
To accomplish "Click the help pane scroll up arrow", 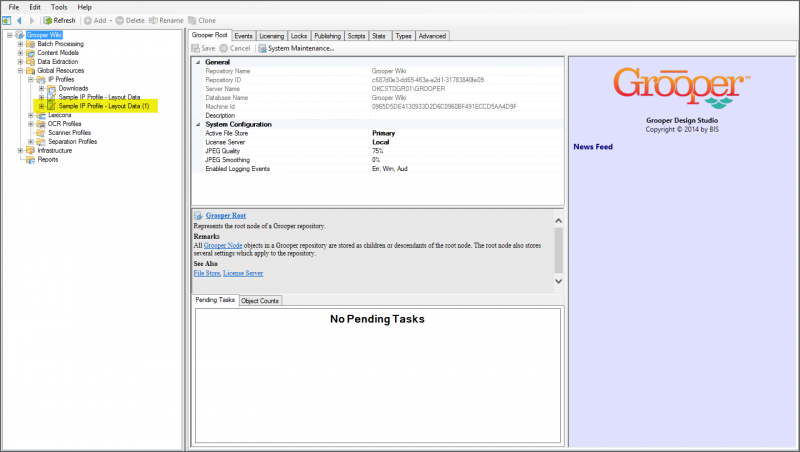I will (x=559, y=221).
